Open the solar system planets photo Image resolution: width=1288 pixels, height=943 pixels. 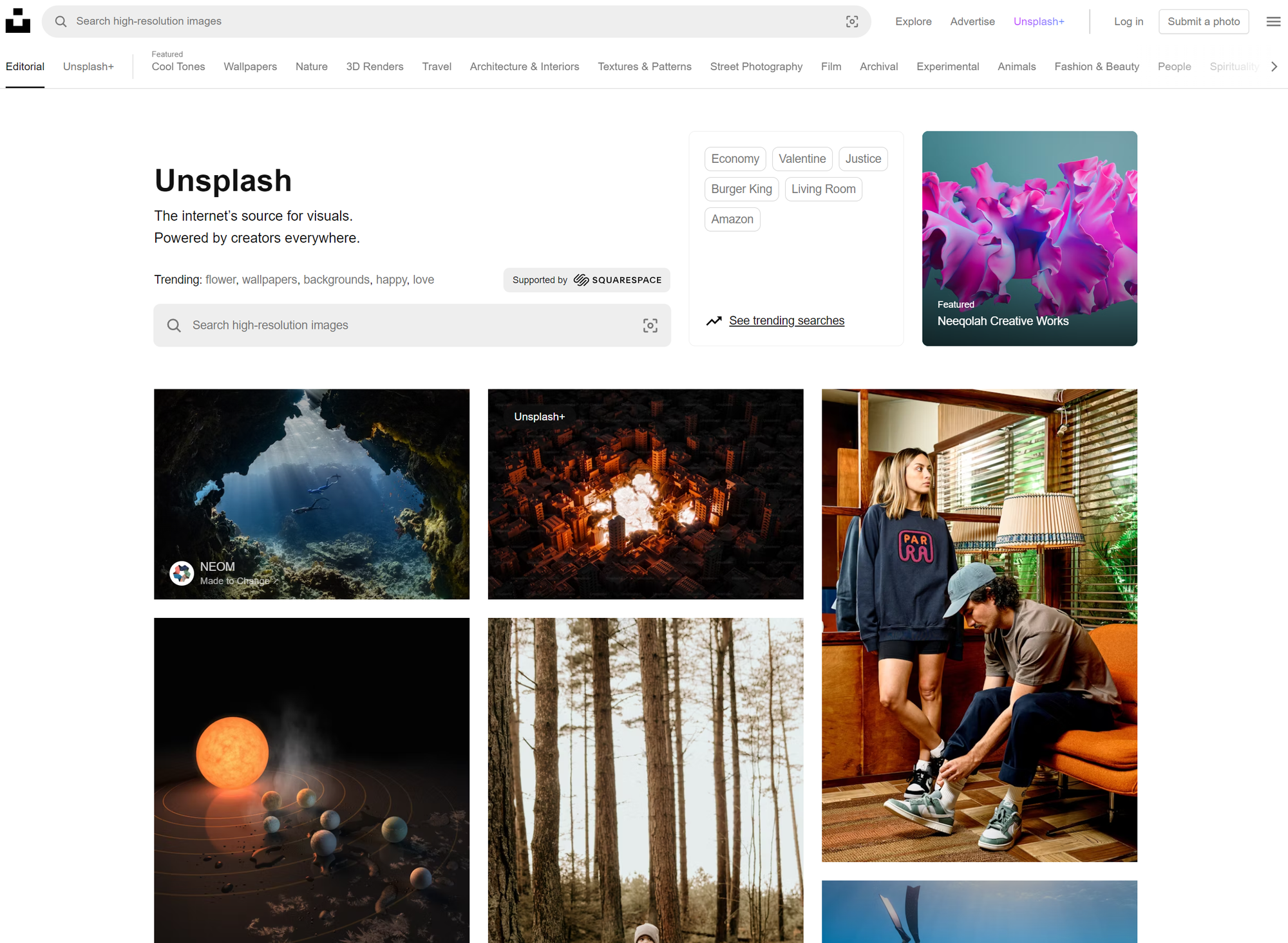tap(312, 779)
